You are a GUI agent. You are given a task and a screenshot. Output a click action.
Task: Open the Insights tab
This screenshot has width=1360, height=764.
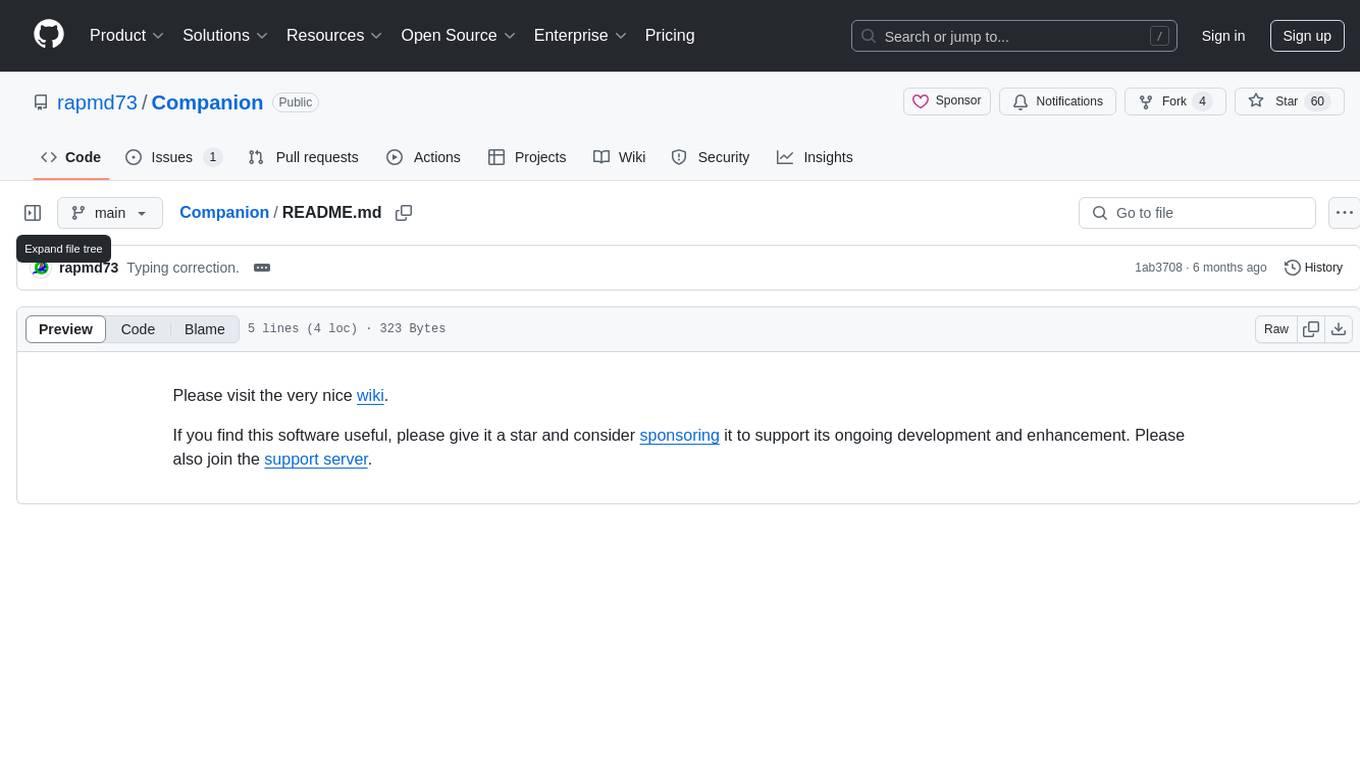[x=815, y=157]
